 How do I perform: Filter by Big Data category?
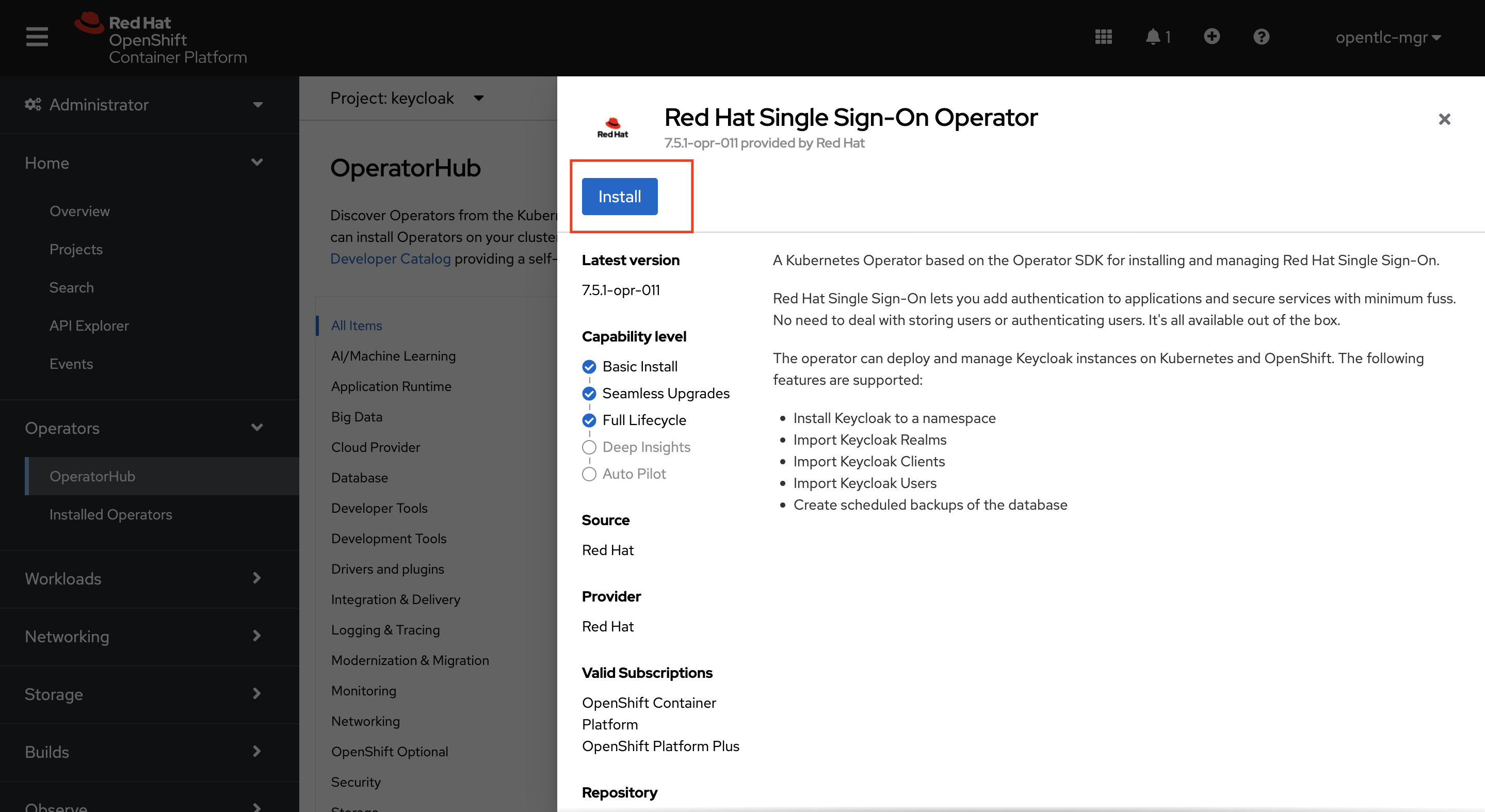(356, 417)
